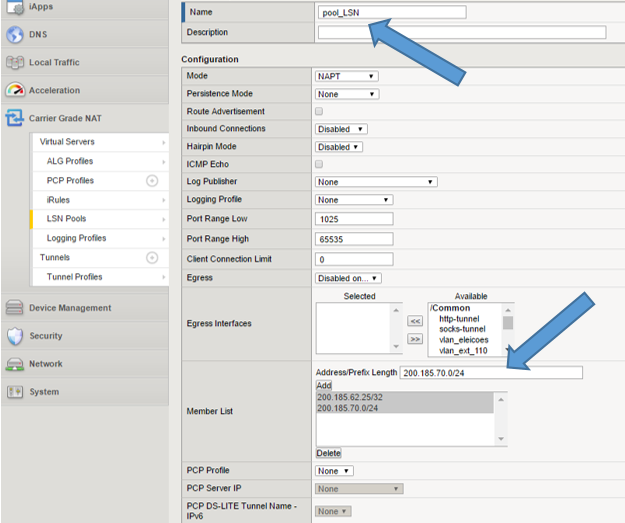Click the Acceleration gauge icon
Image resolution: width=625 pixels, height=523 pixels.
pos(14,90)
